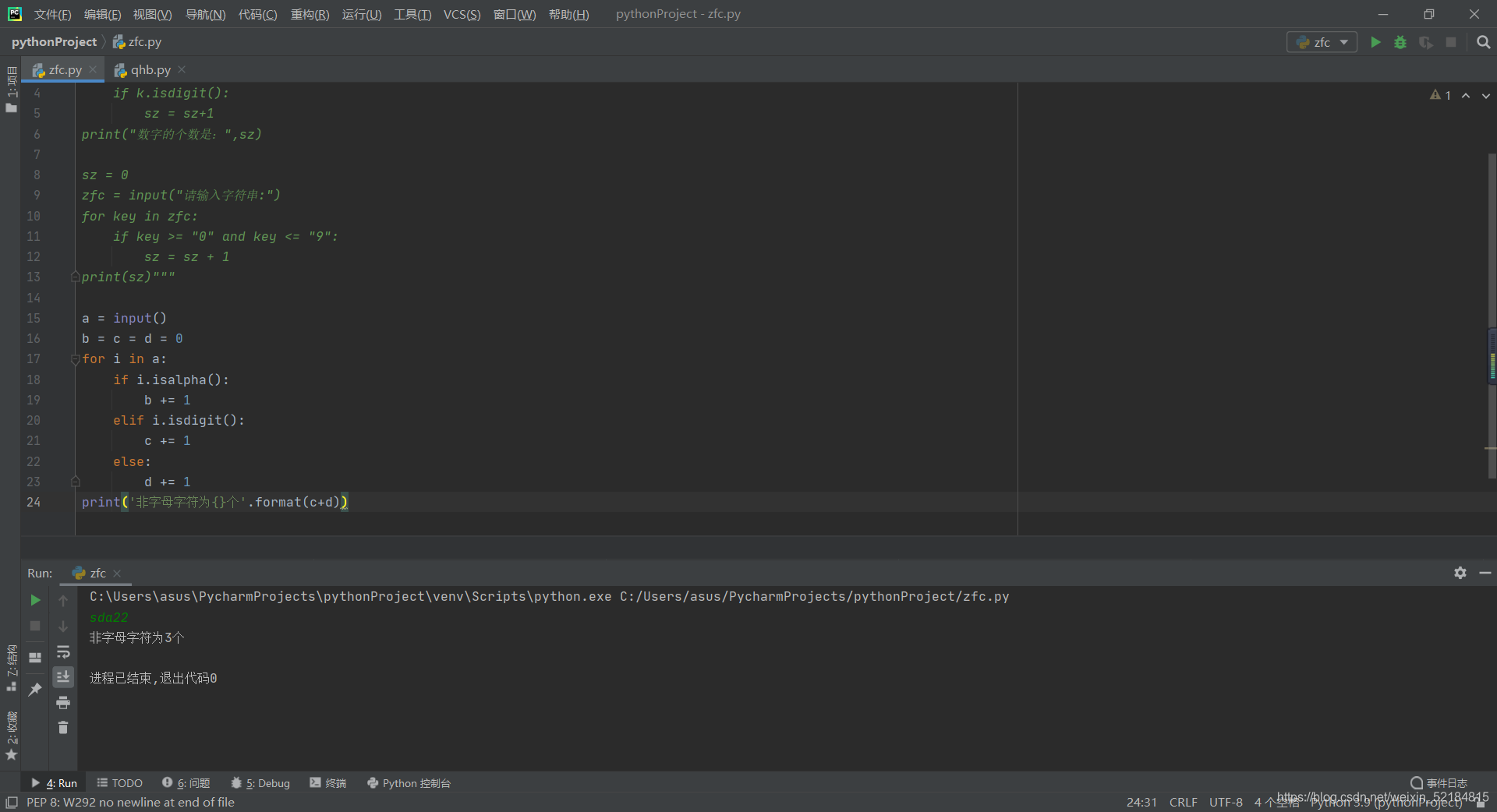Close the zfc.py editor tab

tap(93, 69)
